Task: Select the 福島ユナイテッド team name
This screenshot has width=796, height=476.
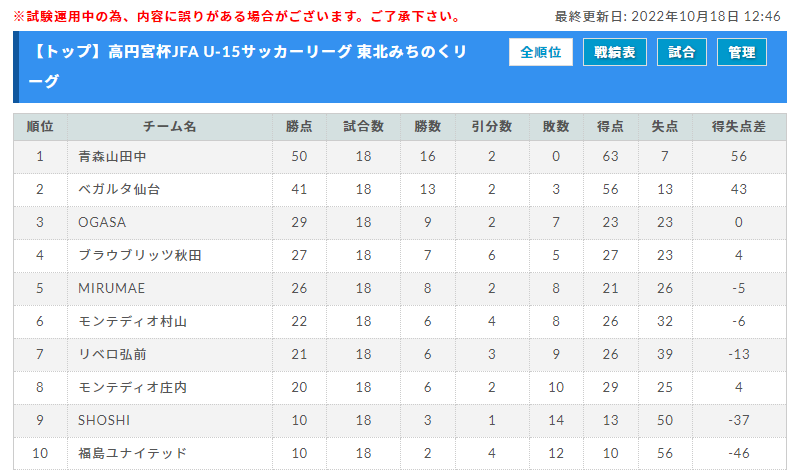Action: (x=132, y=453)
